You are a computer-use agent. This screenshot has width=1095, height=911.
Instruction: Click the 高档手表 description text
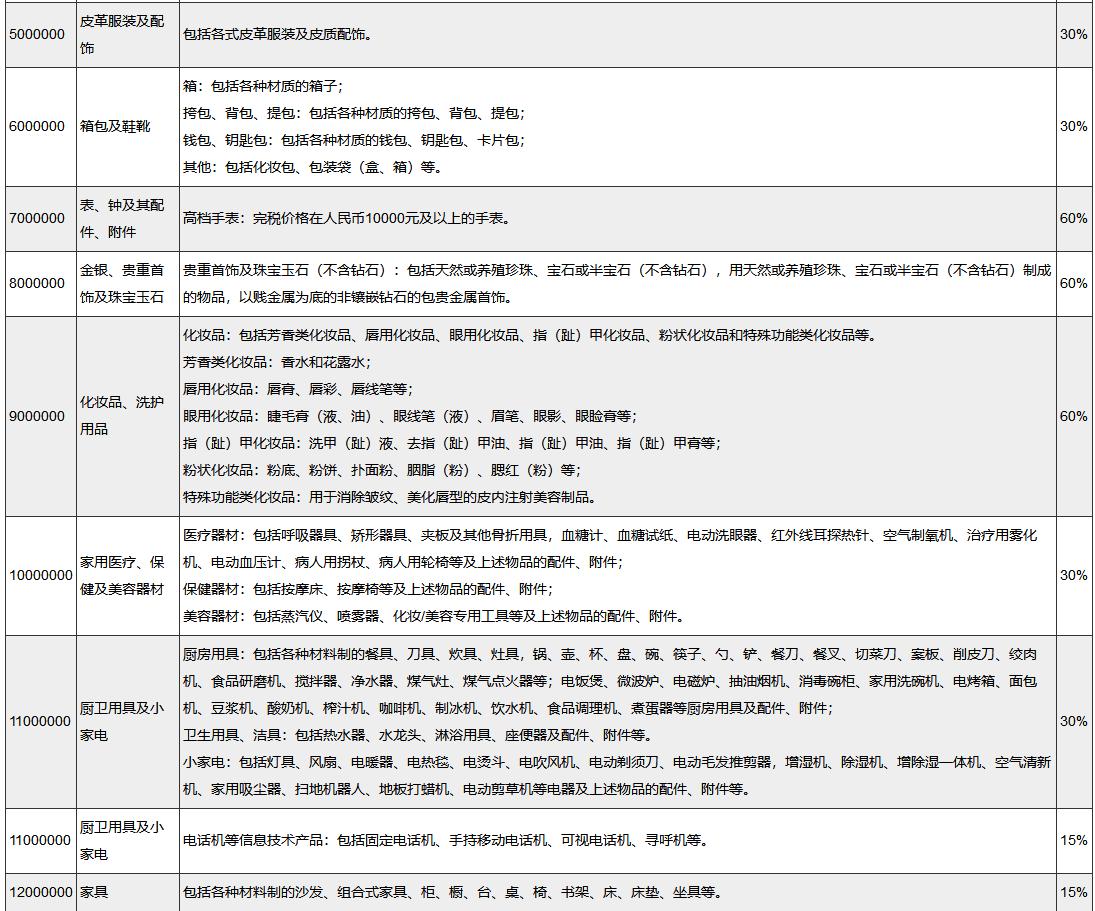(x=347, y=219)
